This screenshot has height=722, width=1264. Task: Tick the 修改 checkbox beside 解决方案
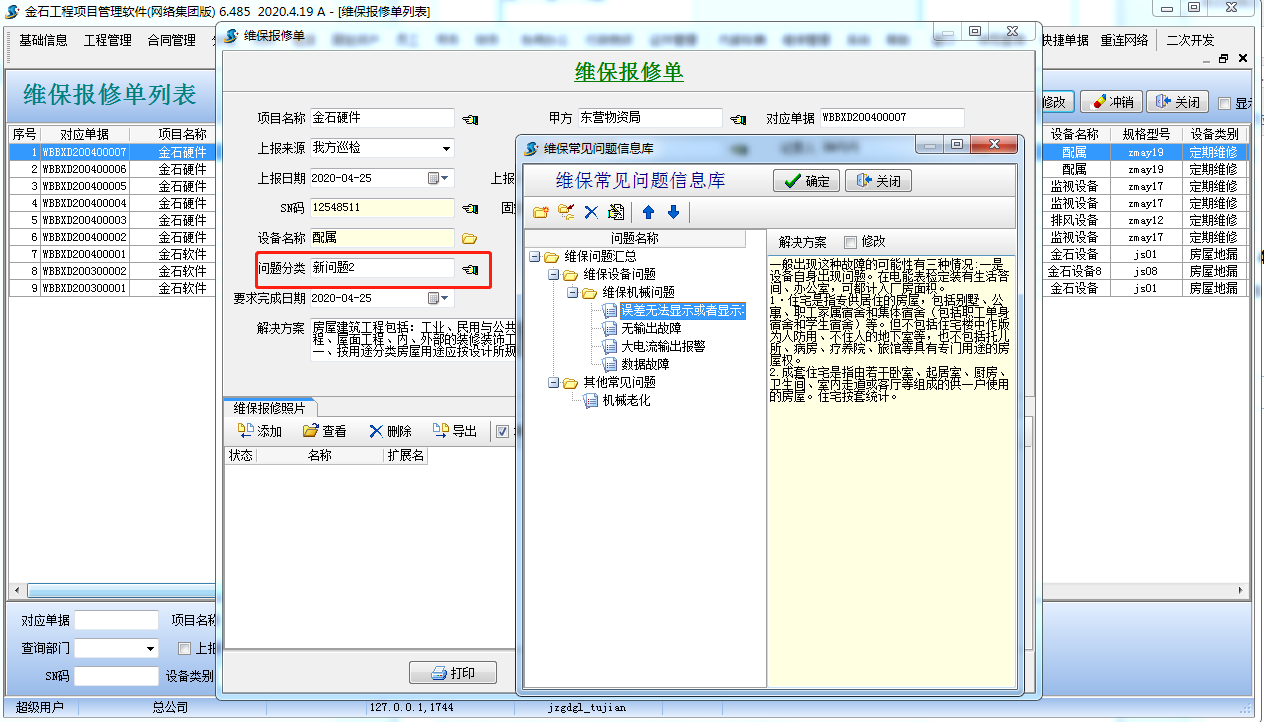pos(850,242)
